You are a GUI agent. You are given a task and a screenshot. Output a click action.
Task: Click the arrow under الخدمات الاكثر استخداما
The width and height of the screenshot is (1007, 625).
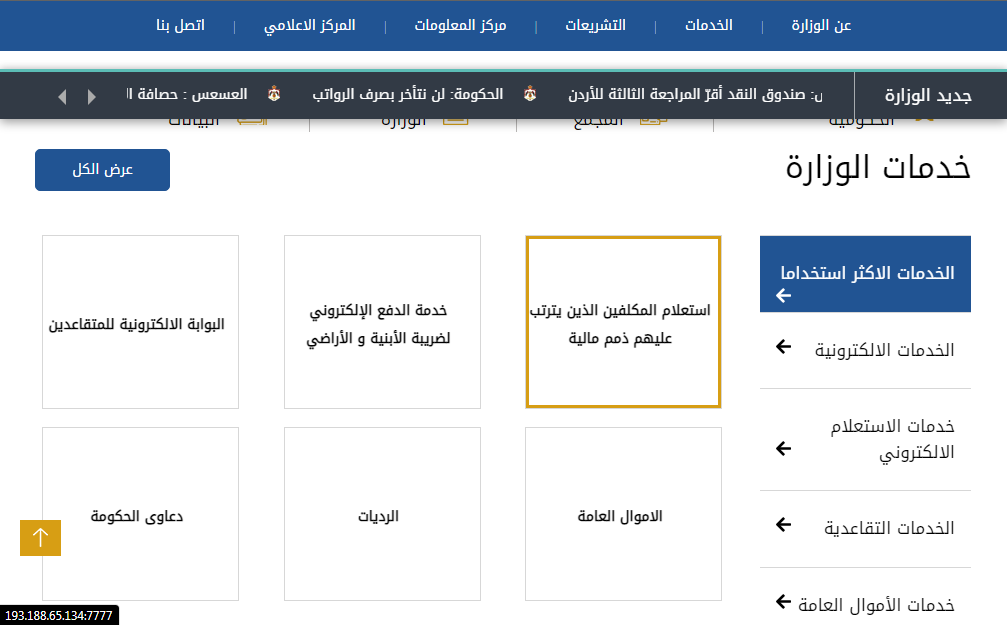tap(783, 296)
